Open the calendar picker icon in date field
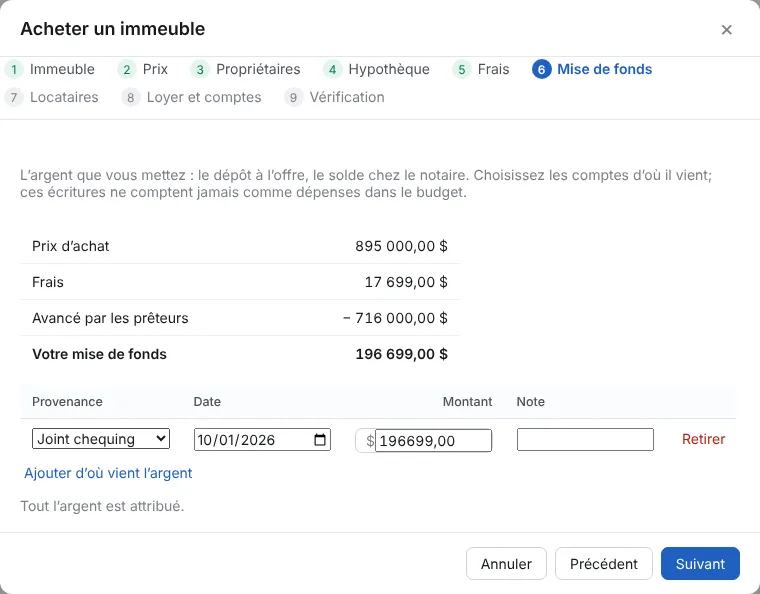This screenshot has height=594, width=760. pos(320,439)
